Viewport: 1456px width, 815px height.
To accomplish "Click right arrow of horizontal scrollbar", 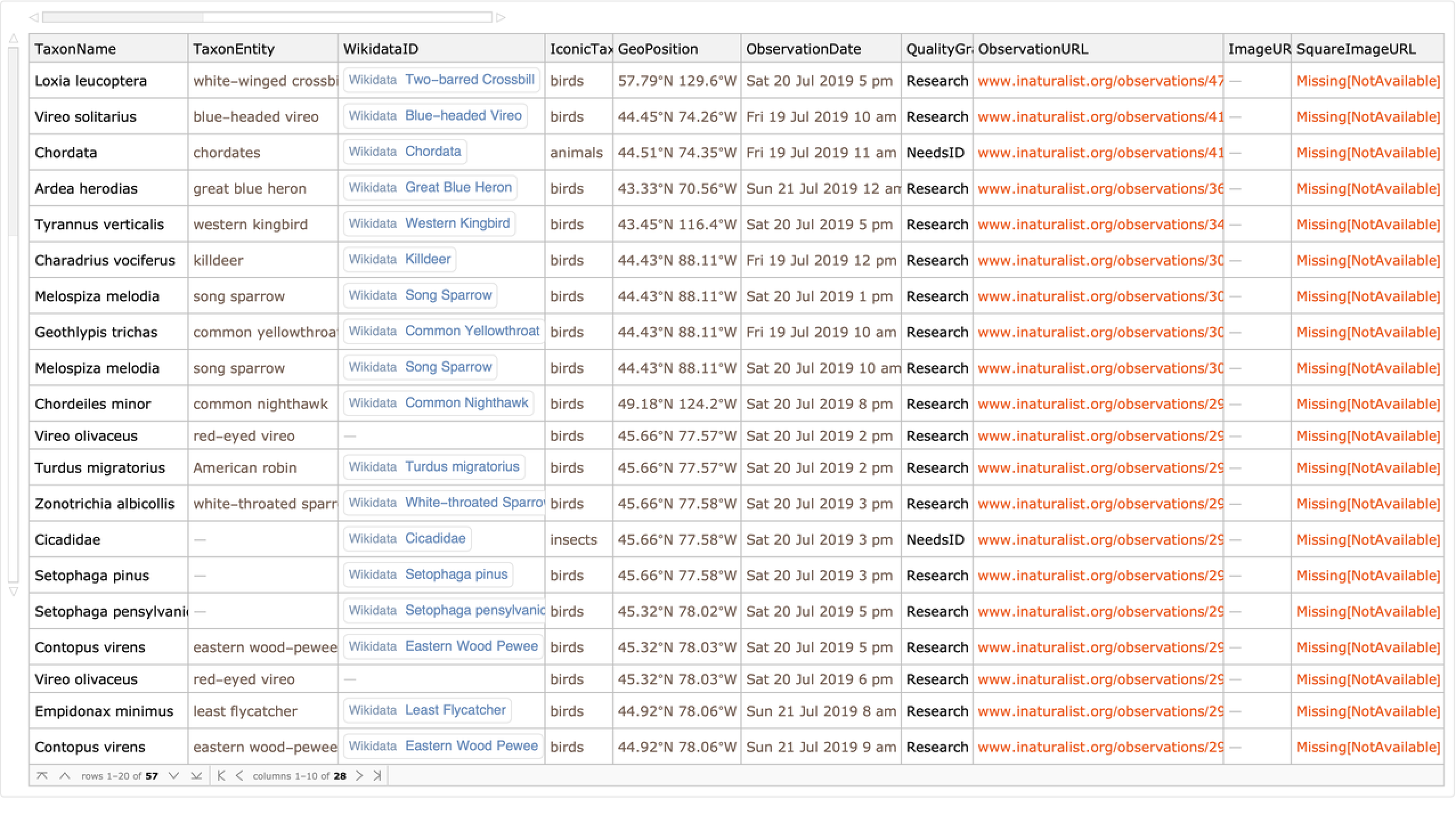I will click(501, 18).
